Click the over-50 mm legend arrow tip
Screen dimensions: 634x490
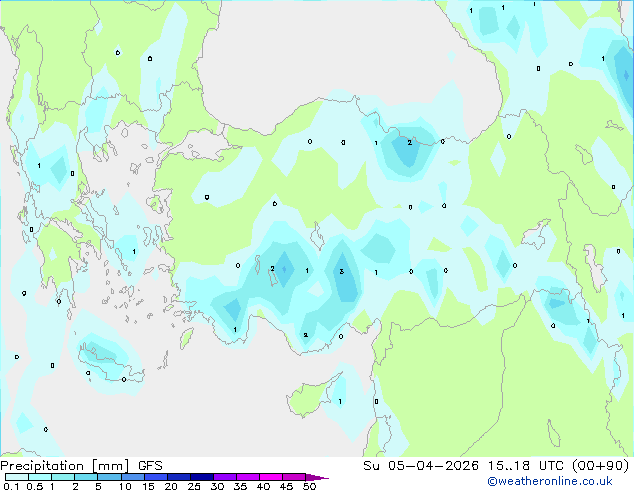click(317, 477)
